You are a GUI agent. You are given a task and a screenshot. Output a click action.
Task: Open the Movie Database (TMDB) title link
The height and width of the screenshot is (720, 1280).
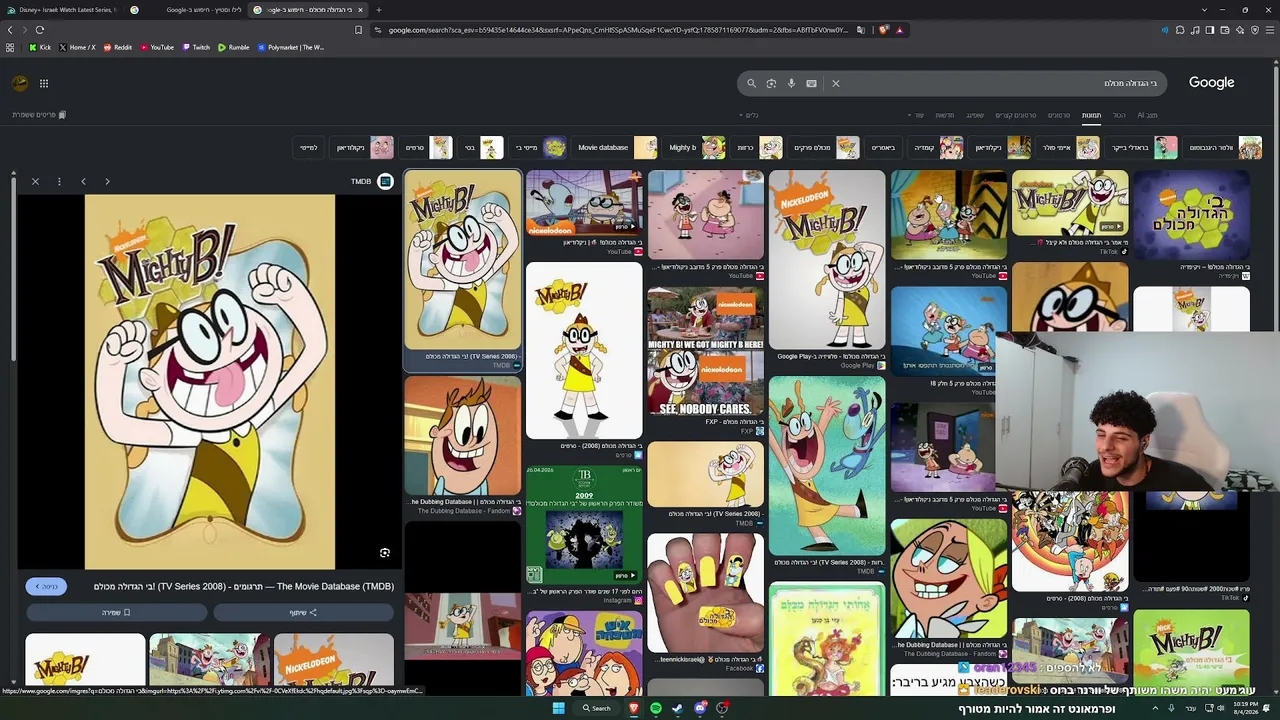coord(244,586)
